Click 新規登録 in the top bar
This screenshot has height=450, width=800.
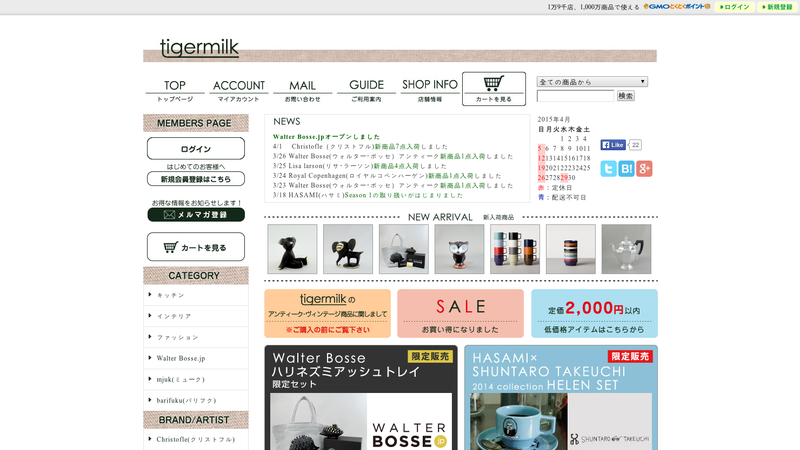coord(777,7)
